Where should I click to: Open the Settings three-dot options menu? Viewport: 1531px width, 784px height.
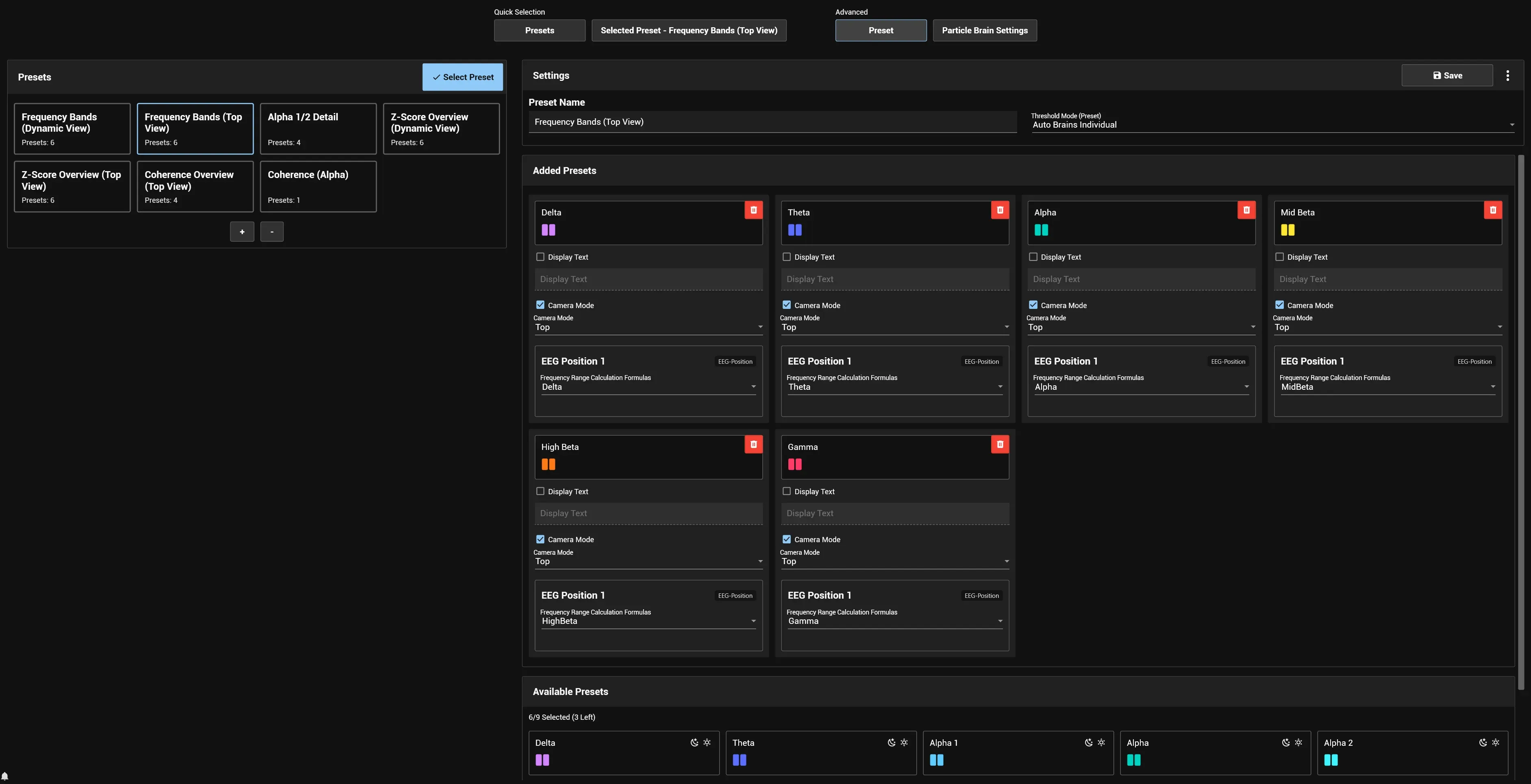click(x=1507, y=76)
